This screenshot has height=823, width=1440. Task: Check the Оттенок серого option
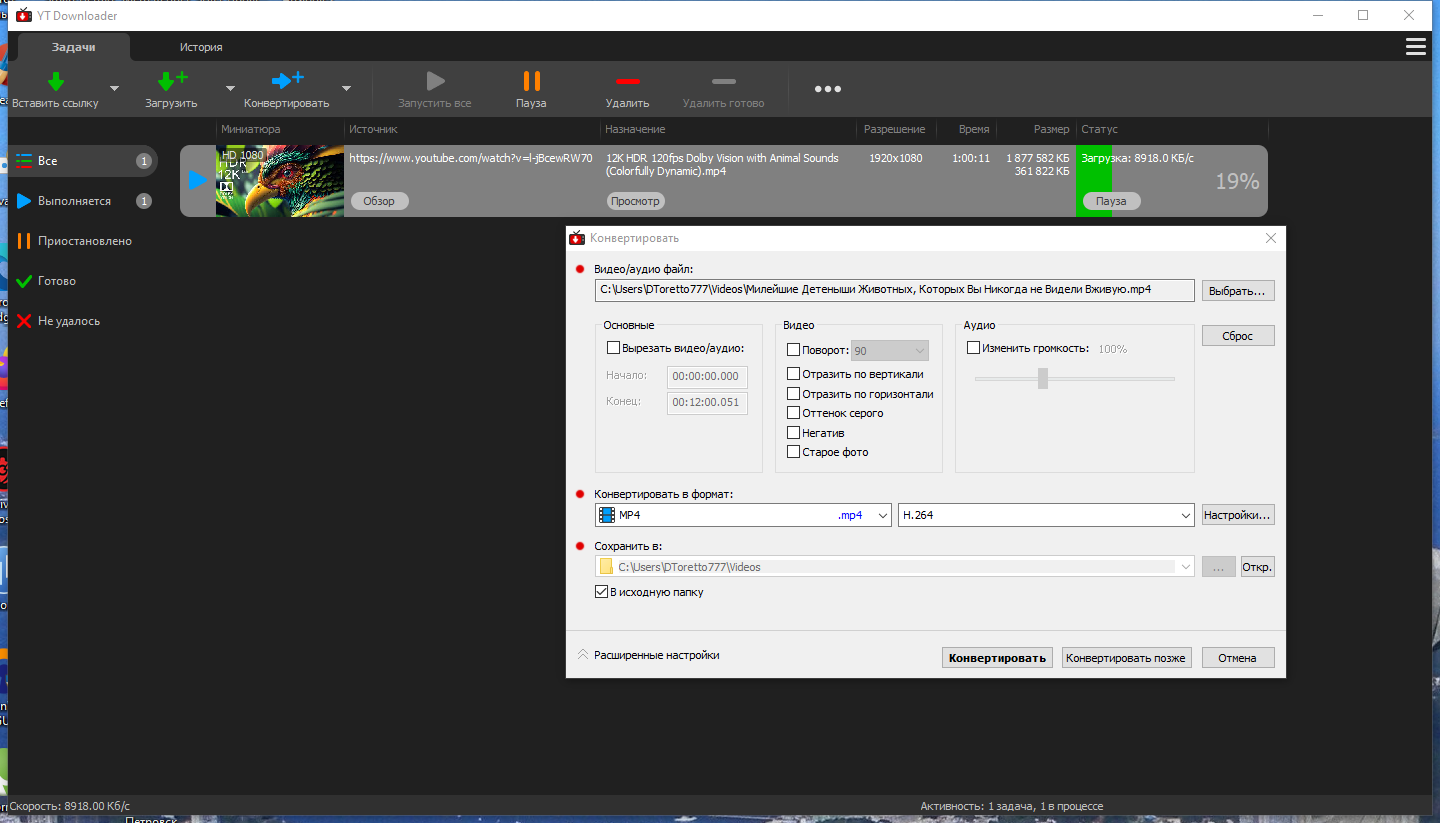(x=794, y=413)
